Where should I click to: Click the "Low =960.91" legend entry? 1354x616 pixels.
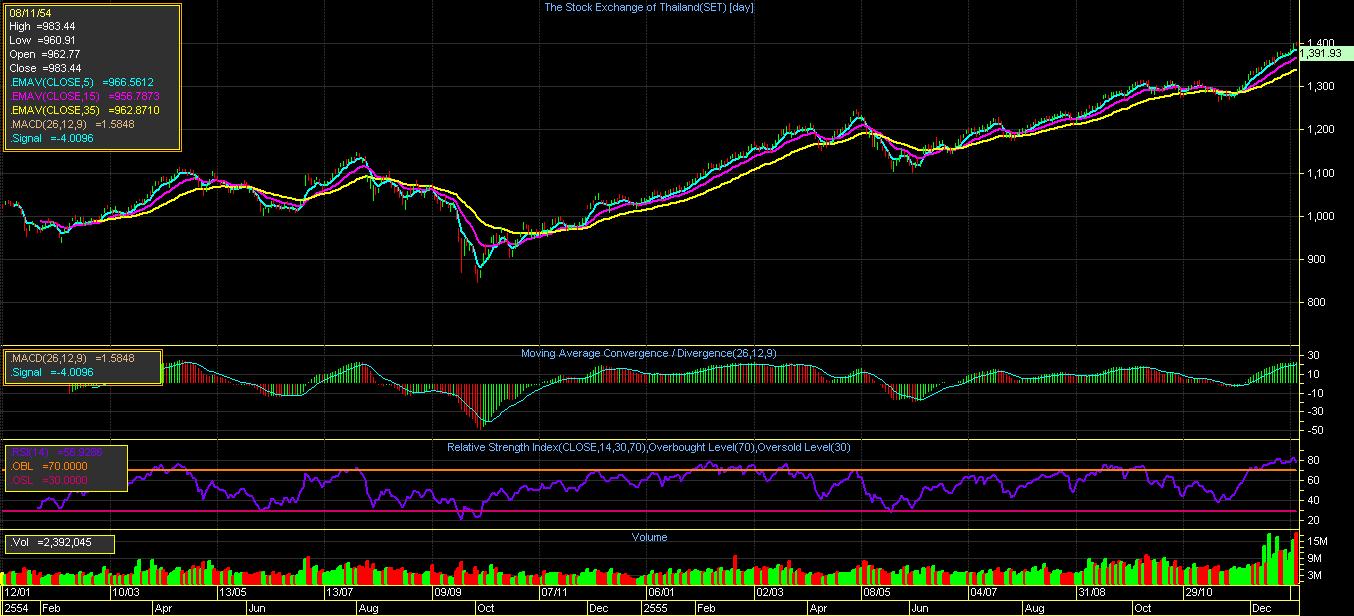(40, 40)
